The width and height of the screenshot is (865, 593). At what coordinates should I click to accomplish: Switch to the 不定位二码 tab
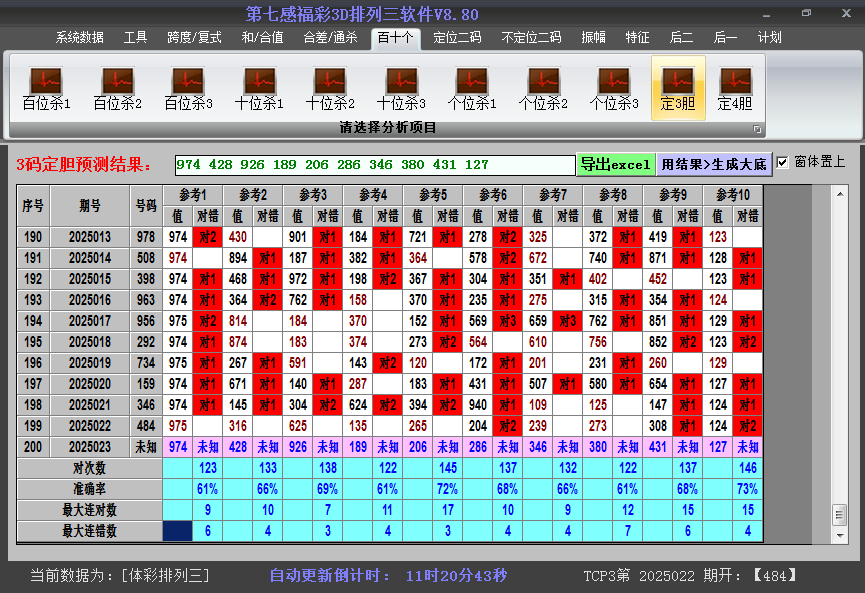[531, 38]
